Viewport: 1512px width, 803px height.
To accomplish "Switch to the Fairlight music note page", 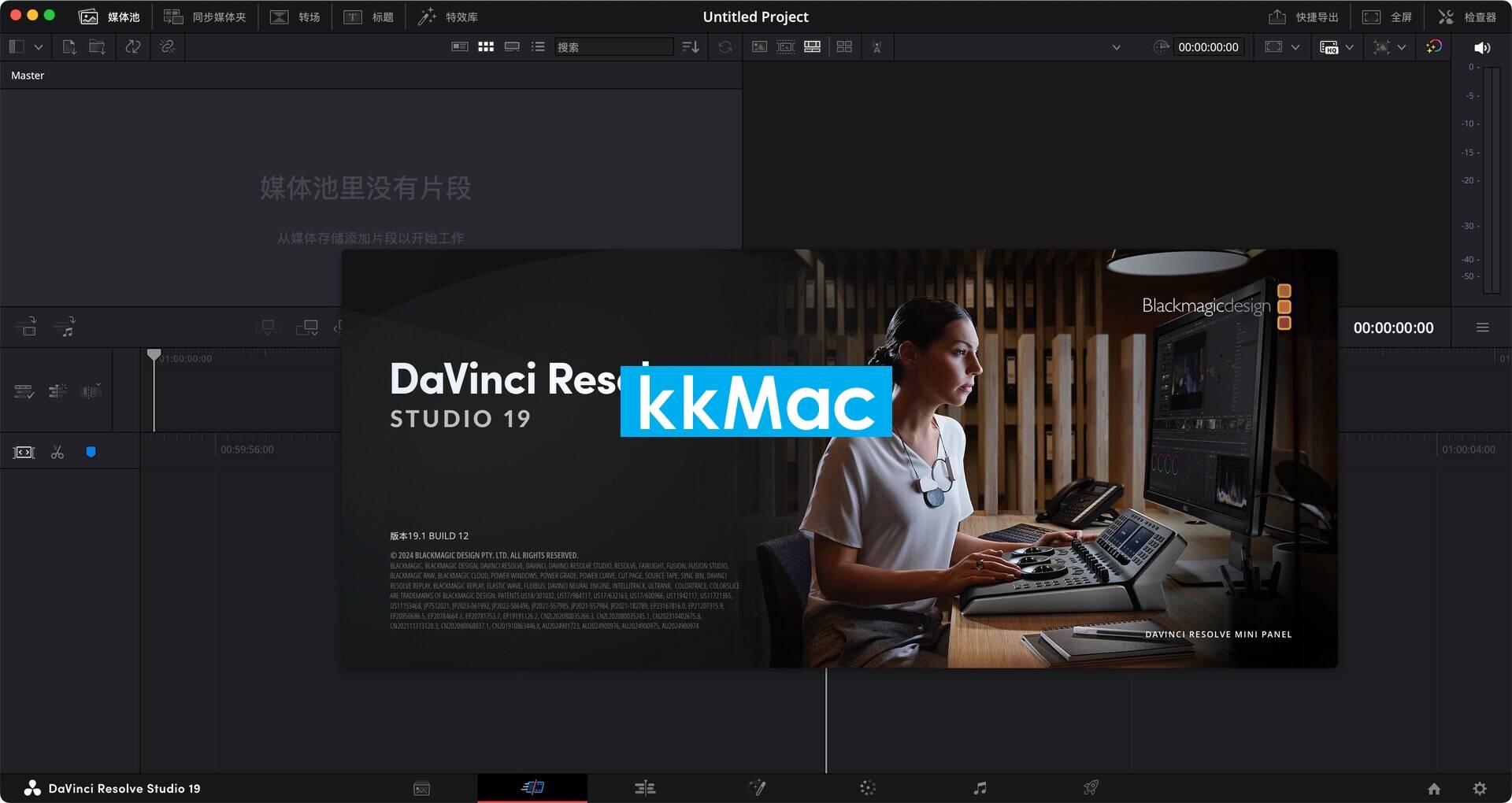I will 980,788.
